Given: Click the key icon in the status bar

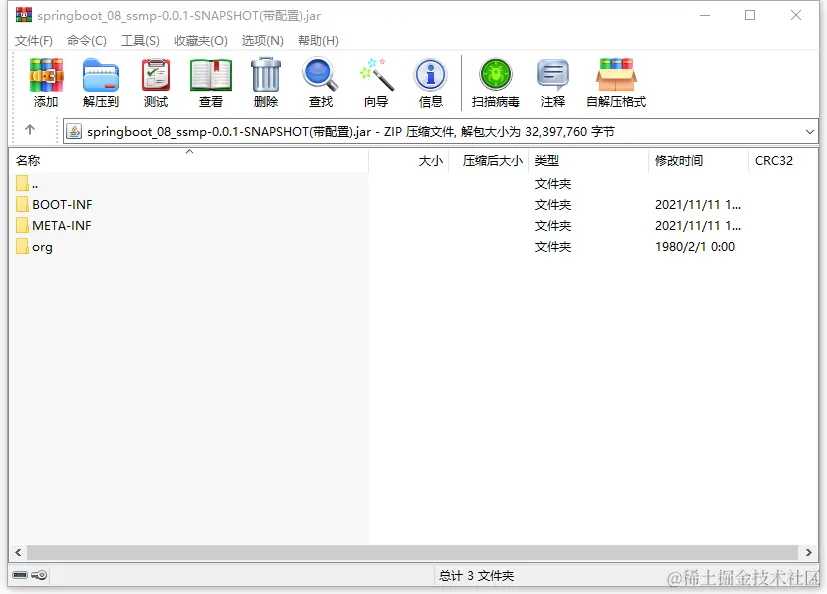Looking at the screenshot, I should pos(40,575).
